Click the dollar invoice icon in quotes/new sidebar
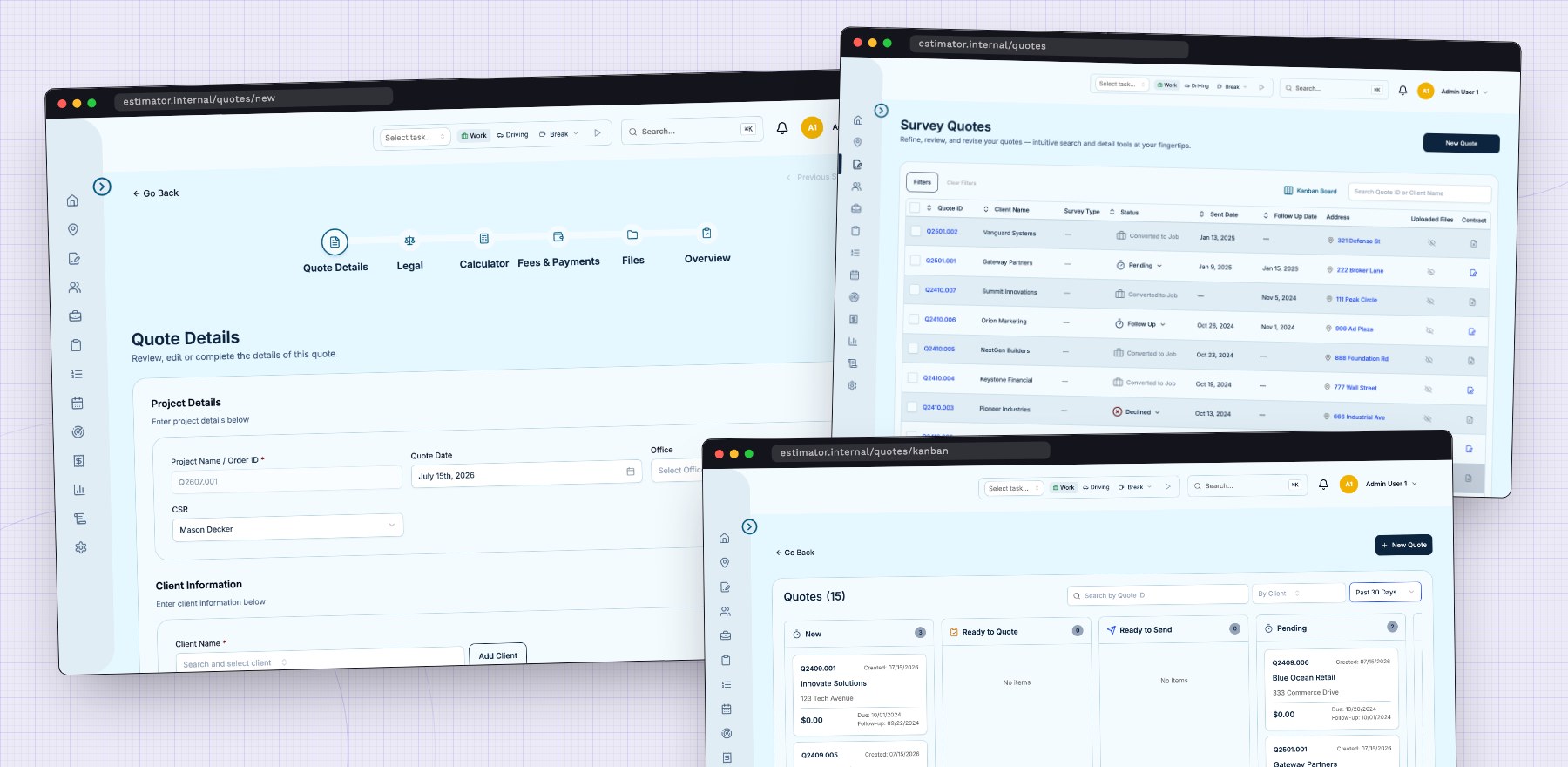 [78, 460]
